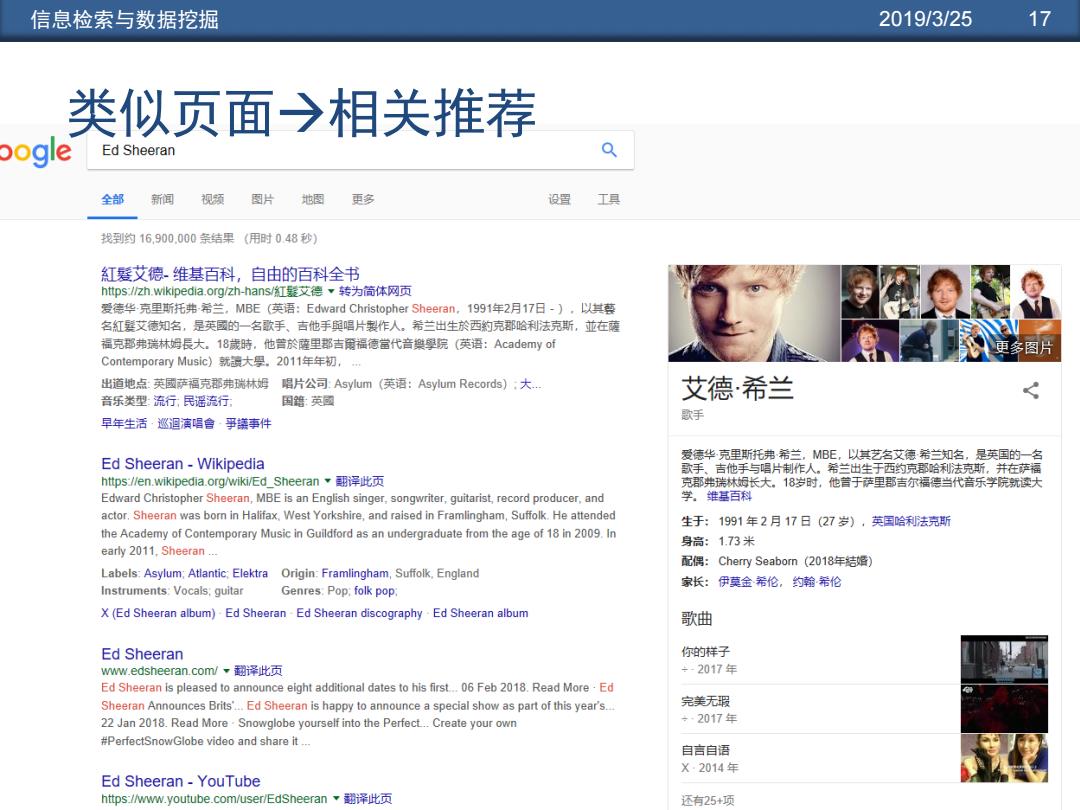
Task: Switch to the 视频 tab
Action: coord(213,199)
